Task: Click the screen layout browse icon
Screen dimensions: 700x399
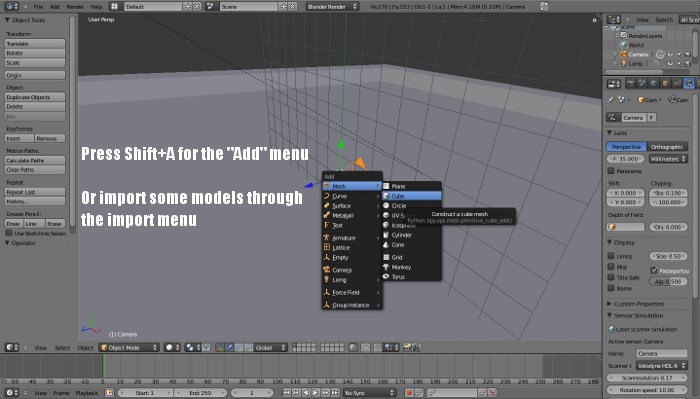Action: point(115,7)
